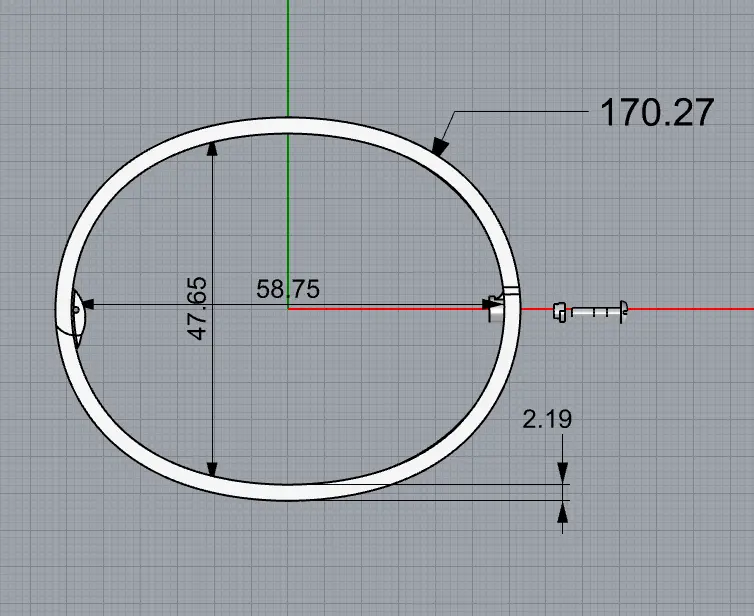Click the origin where red and green axes meet
Image resolution: width=754 pixels, height=616 pixels.
(288, 308)
